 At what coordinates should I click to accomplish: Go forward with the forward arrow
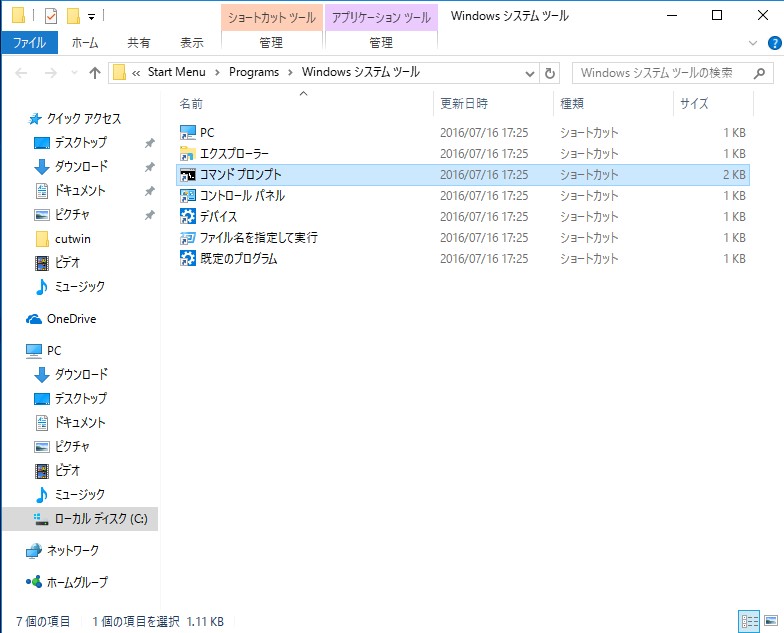click(50, 73)
